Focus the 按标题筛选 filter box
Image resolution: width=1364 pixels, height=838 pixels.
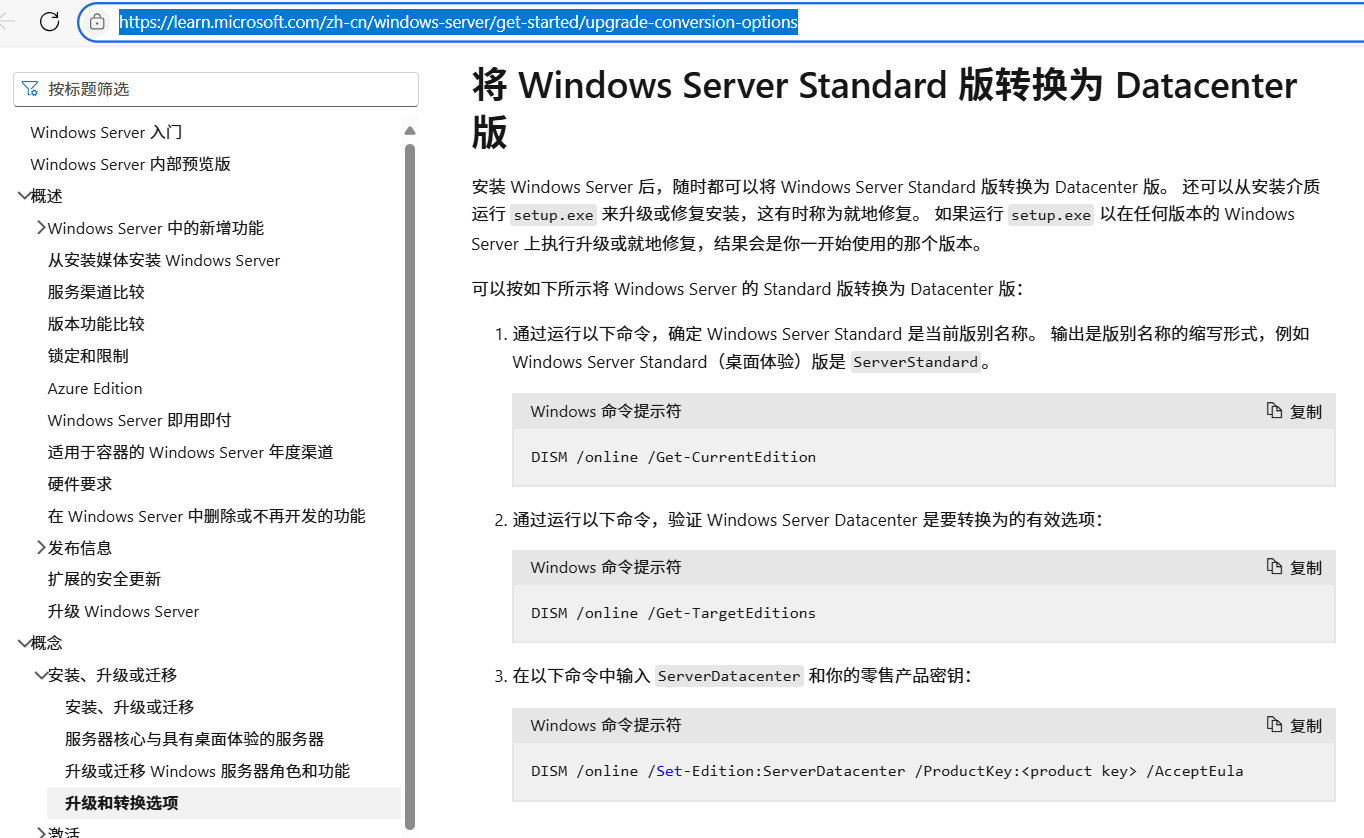tap(216, 89)
